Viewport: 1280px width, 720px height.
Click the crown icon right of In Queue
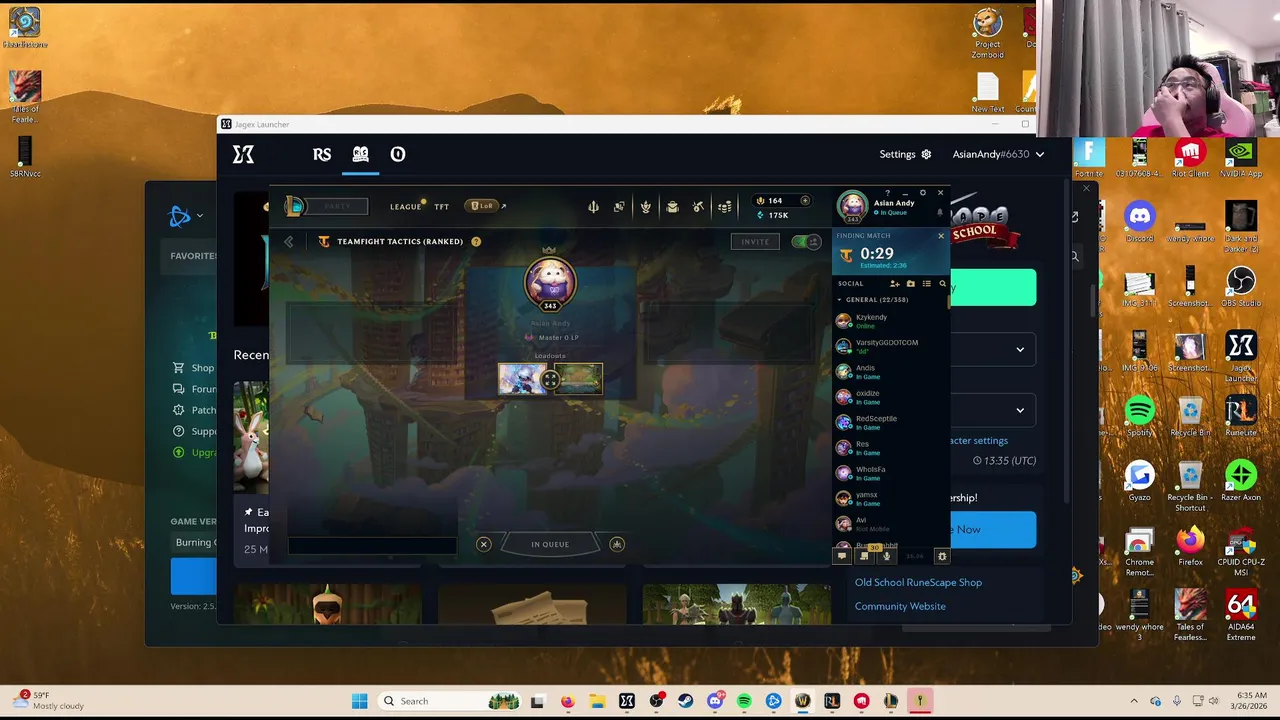click(617, 544)
